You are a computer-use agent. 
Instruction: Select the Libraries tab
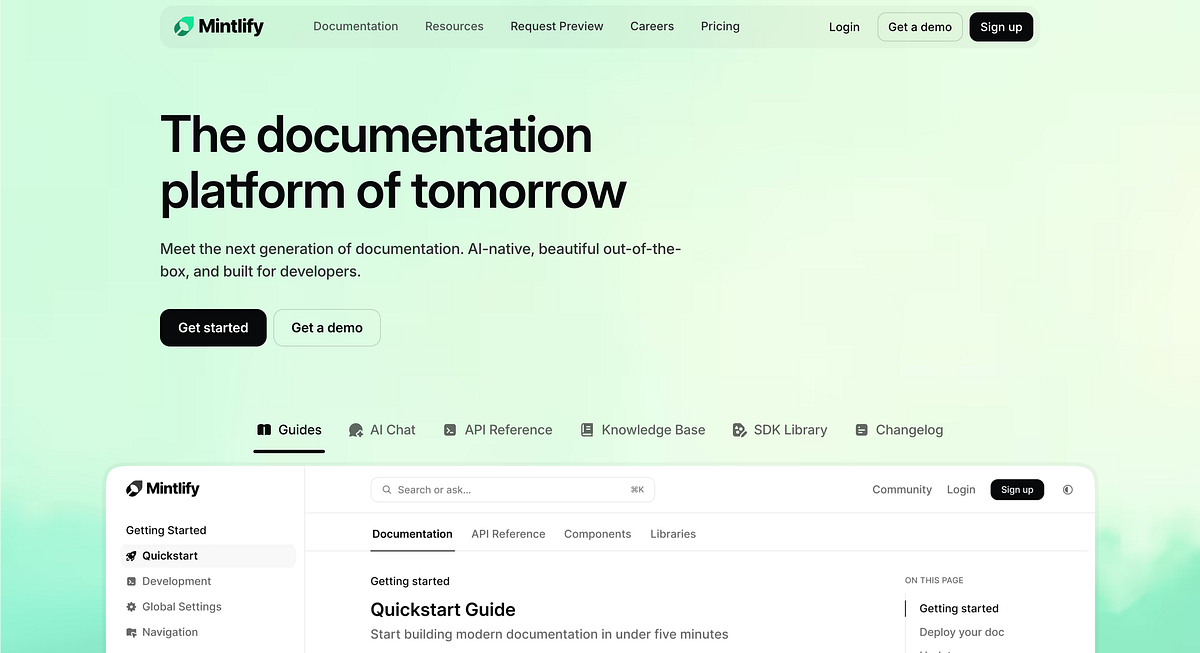pyautogui.click(x=673, y=534)
